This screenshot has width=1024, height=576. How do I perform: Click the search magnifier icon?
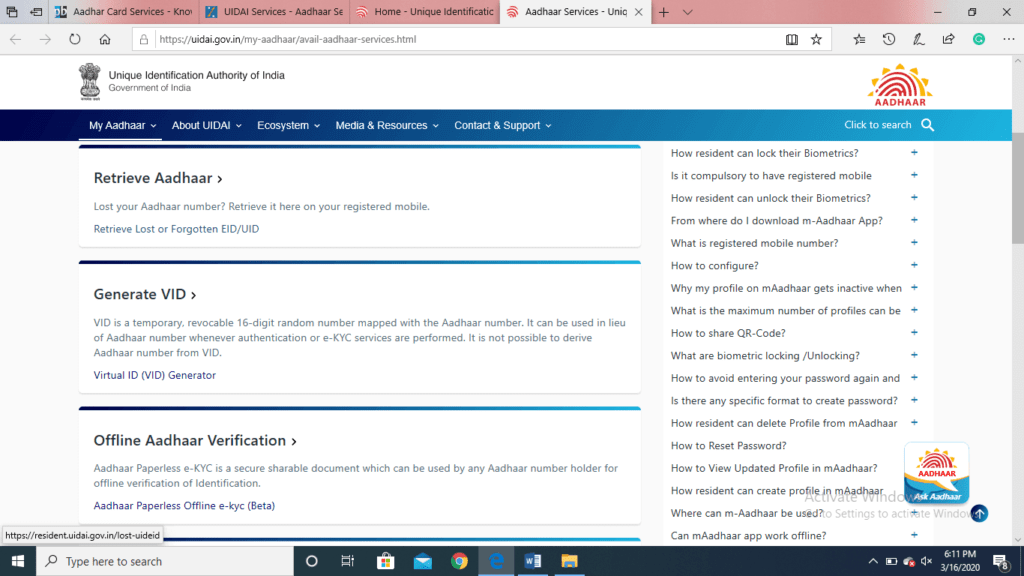(x=927, y=125)
